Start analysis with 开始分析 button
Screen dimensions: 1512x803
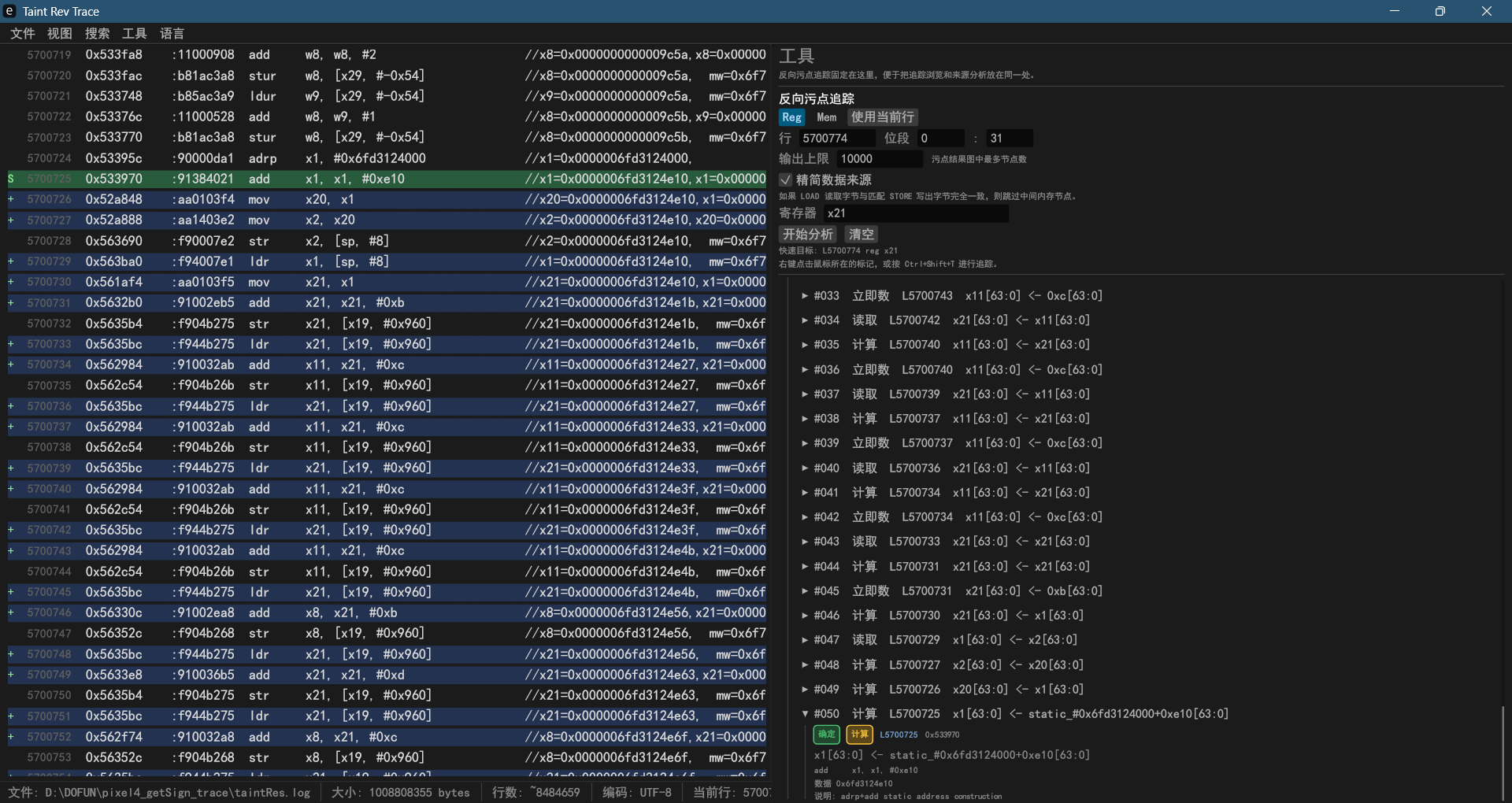point(808,235)
